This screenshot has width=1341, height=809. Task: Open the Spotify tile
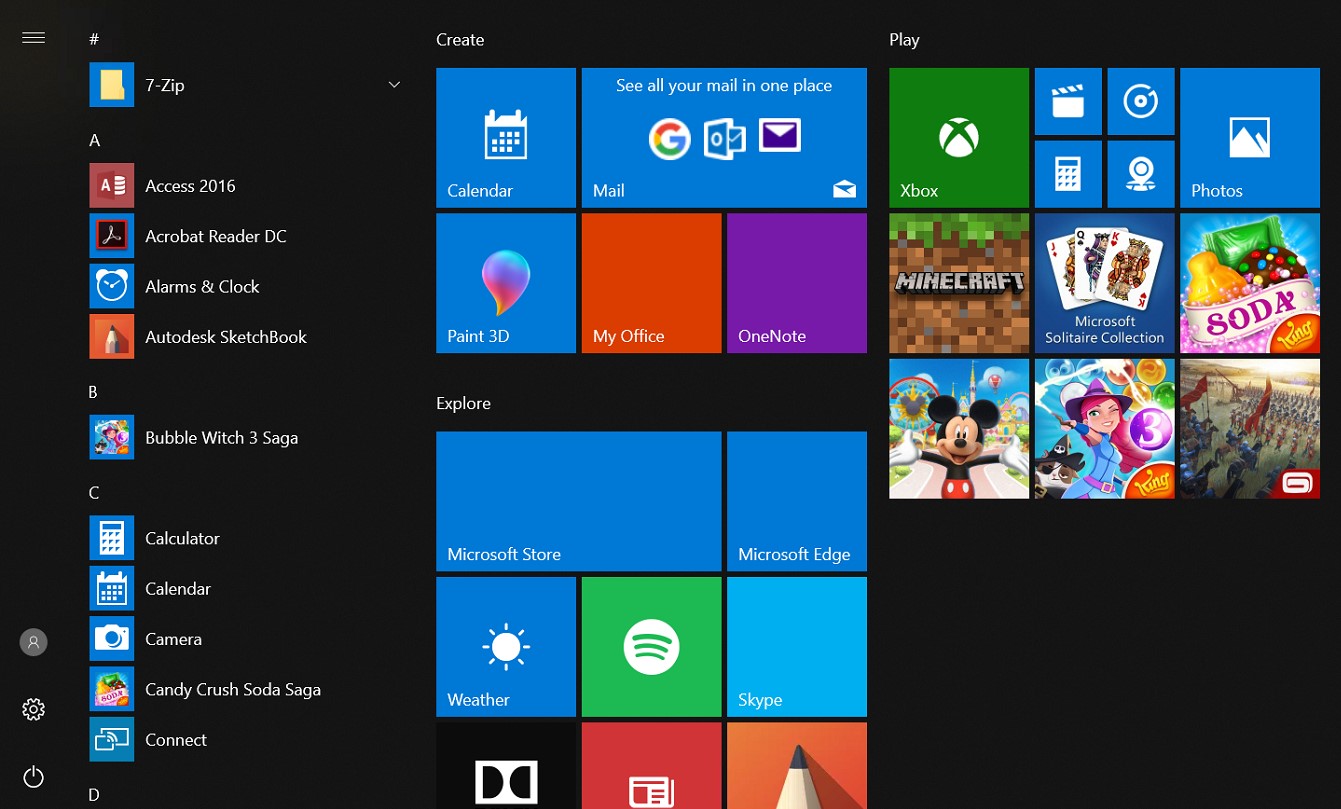click(651, 647)
